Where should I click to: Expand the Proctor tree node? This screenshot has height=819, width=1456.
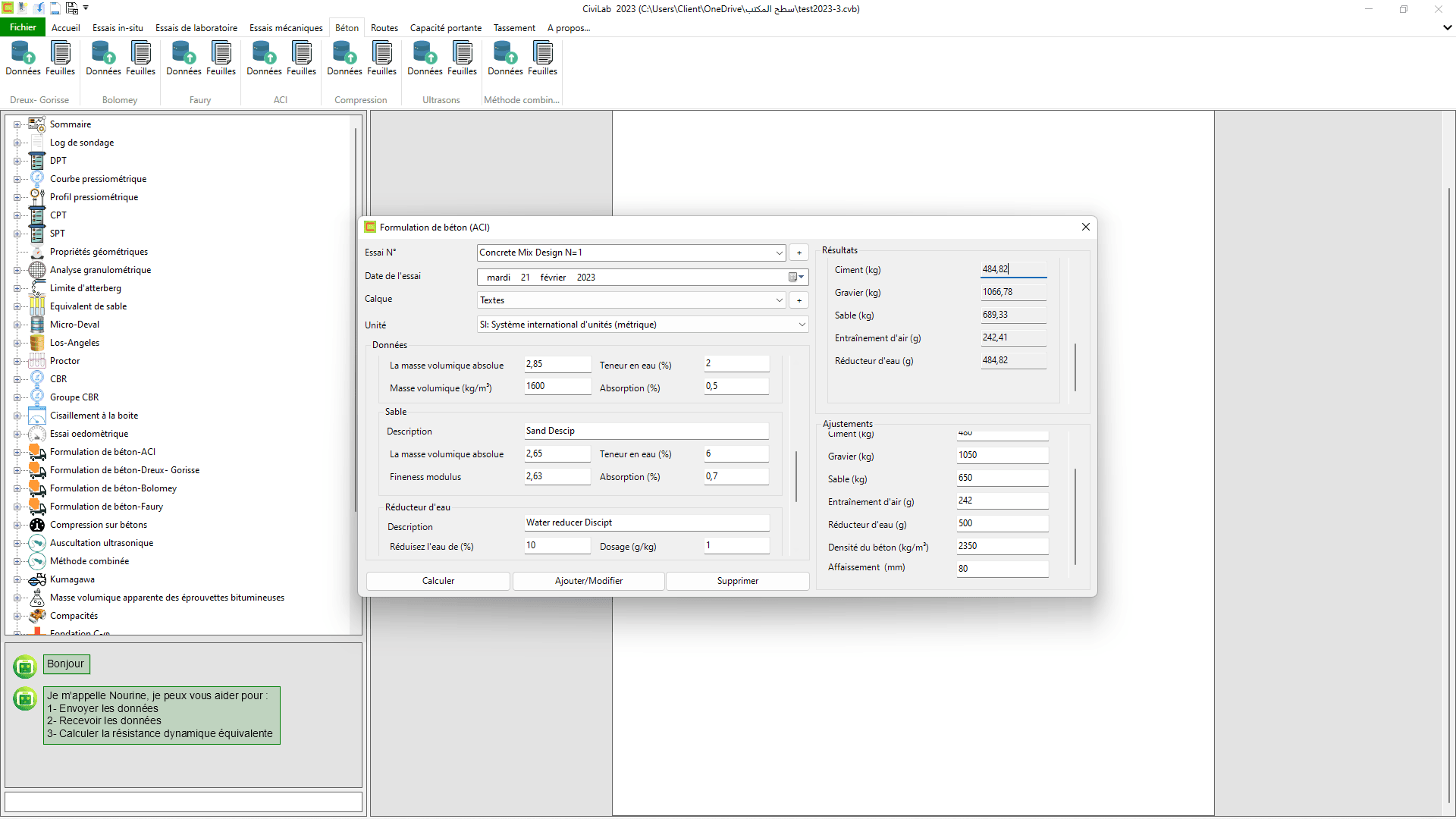click(x=17, y=361)
